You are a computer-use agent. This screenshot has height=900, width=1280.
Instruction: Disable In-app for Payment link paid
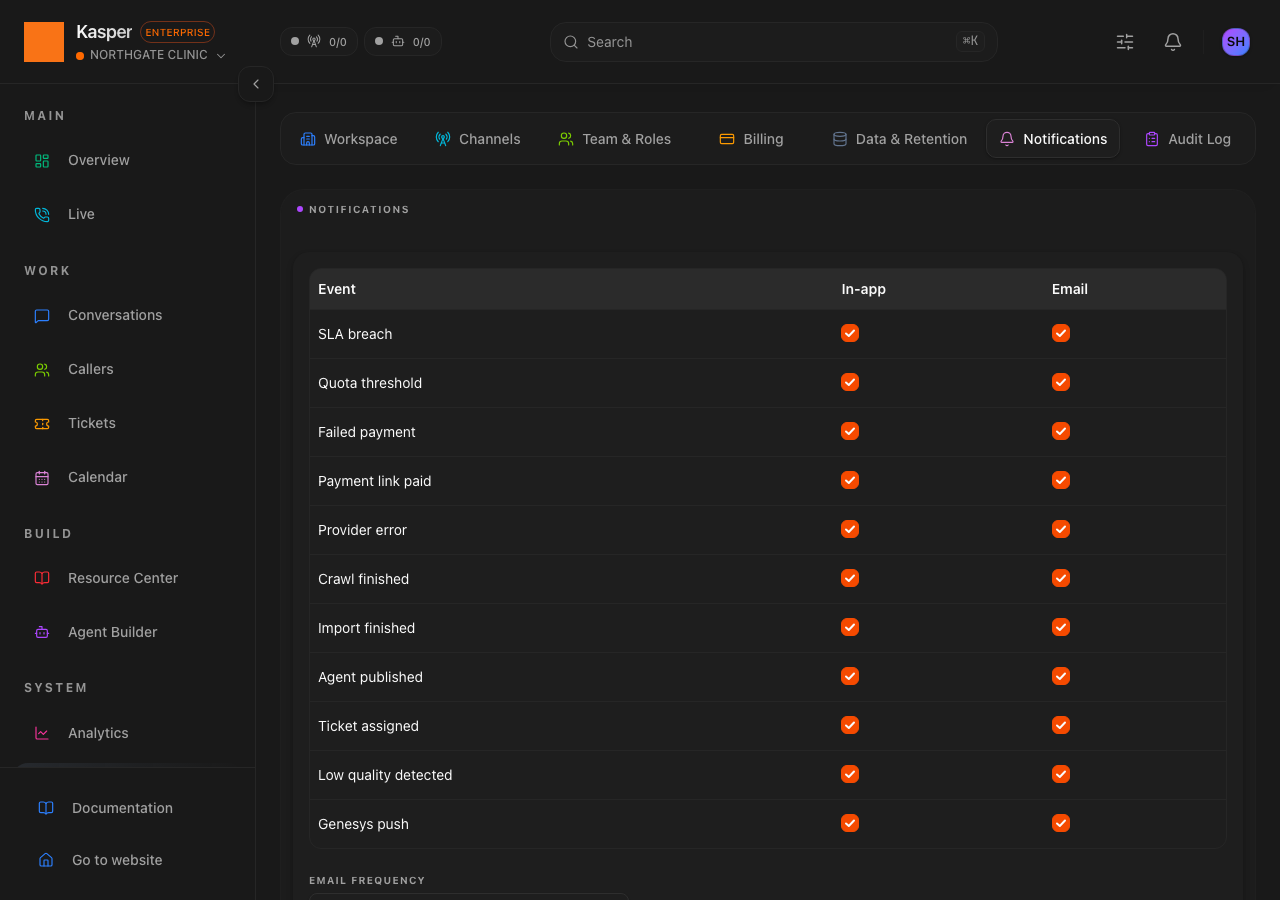[850, 480]
